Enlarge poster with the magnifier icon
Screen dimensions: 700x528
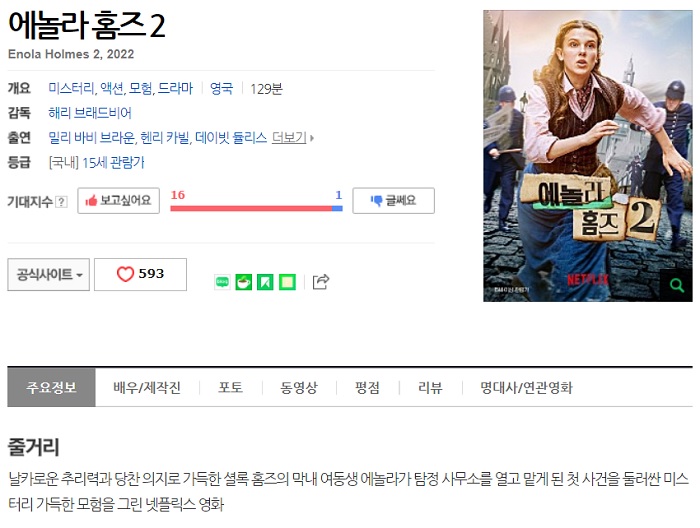pyautogui.click(x=677, y=285)
